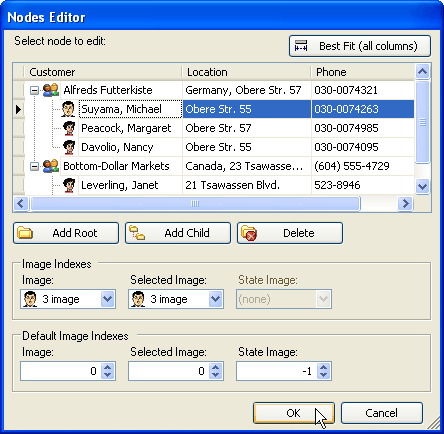Screen dimensions: 444x434
Task: Collapse the Alfreds Futterkiste node
Action: coord(34,90)
